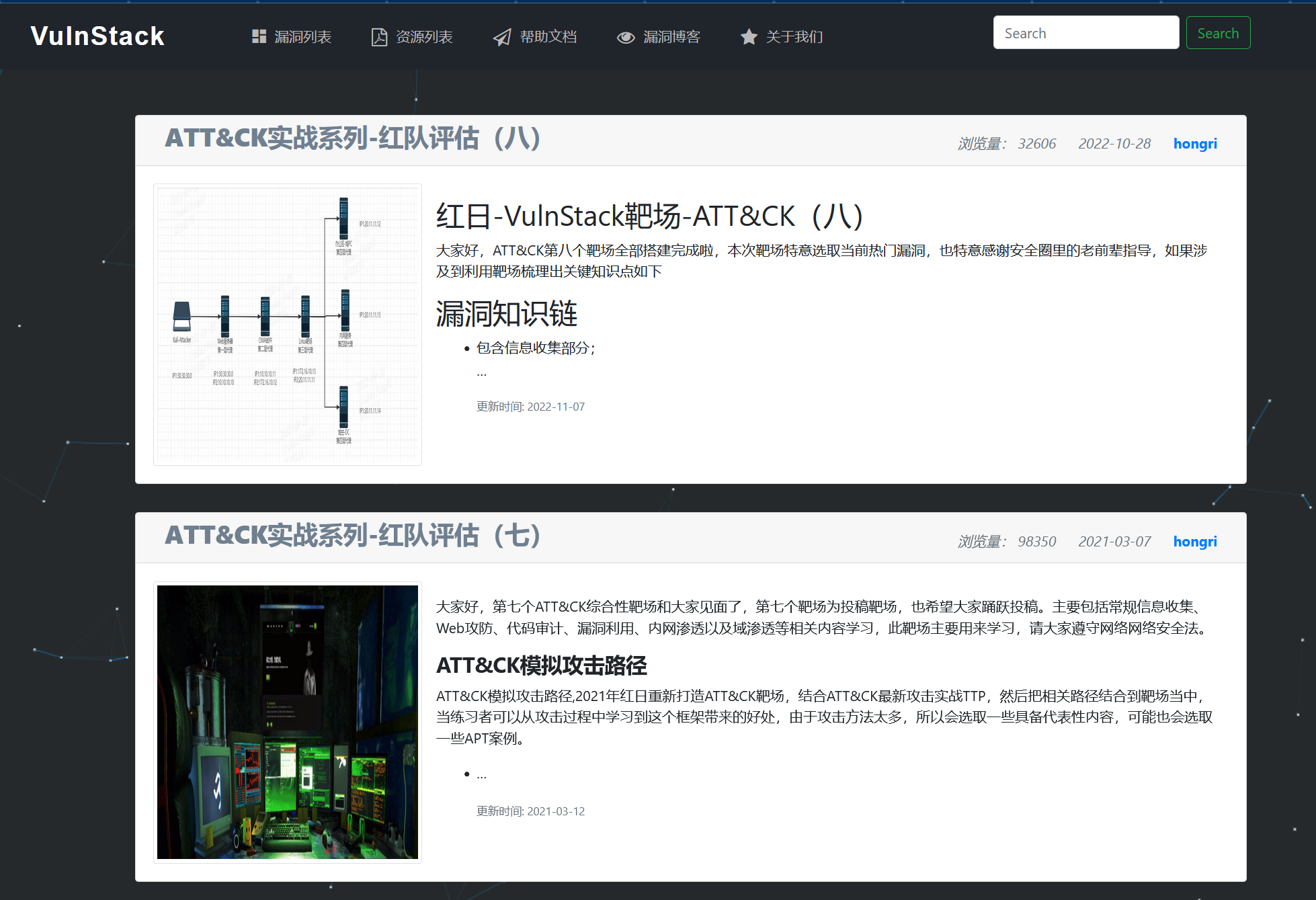Click author hongri on the 2022-10-28 post
This screenshot has width=1316, height=900.
point(1194,144)
